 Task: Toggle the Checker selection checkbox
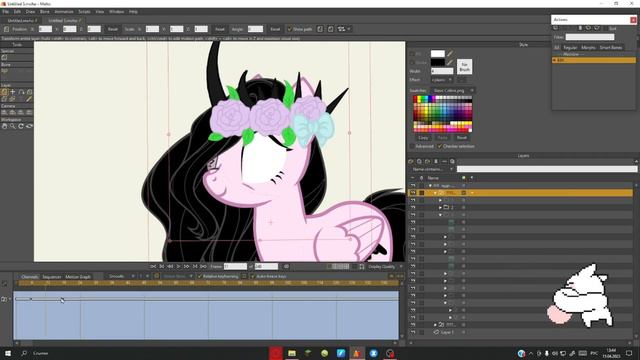coord(440,146)
